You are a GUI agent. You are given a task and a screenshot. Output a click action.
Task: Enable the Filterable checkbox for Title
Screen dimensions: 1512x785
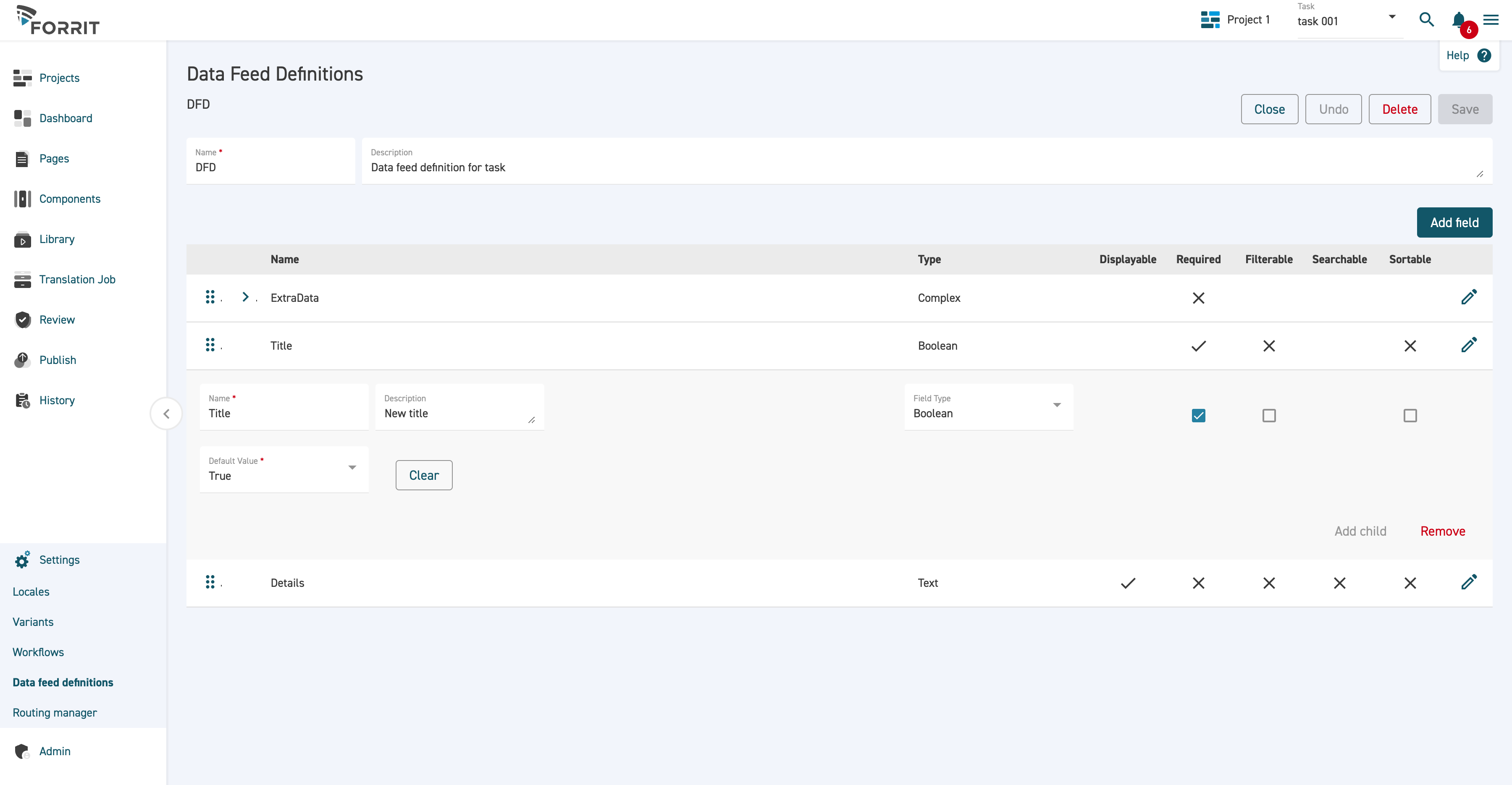(1268, 416)
